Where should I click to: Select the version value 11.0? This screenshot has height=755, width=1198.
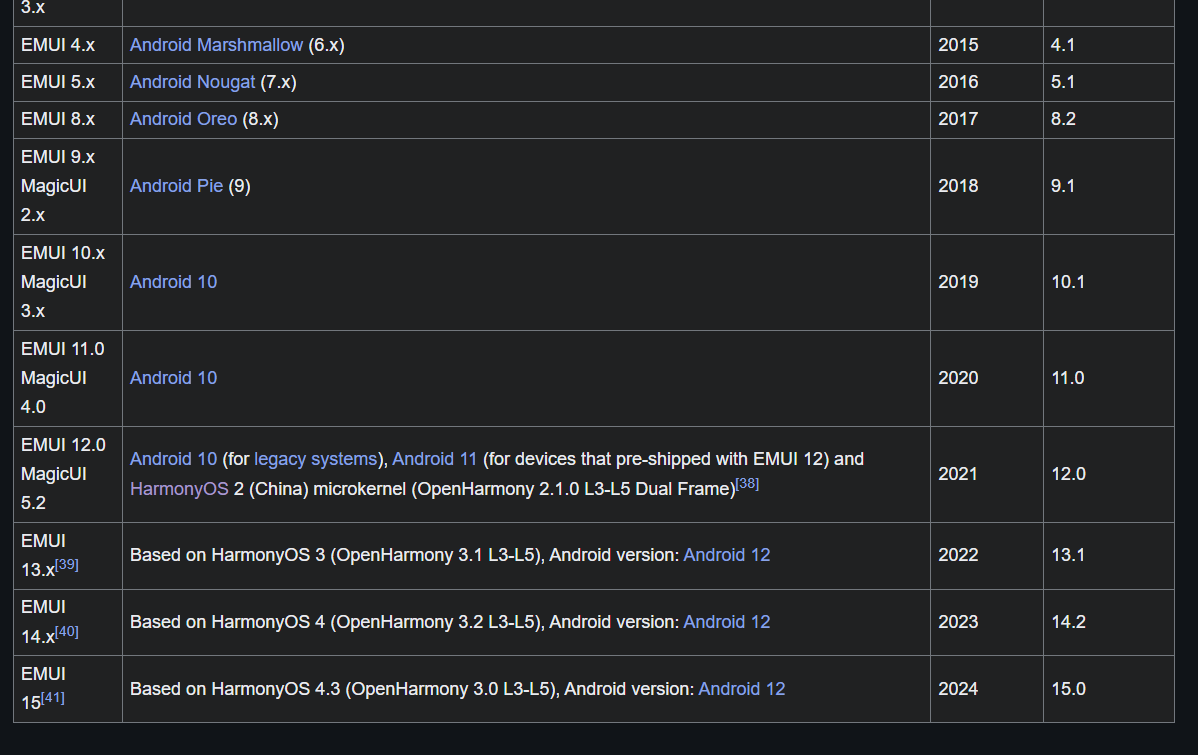pyautogui.click(x=1068, y=378)
